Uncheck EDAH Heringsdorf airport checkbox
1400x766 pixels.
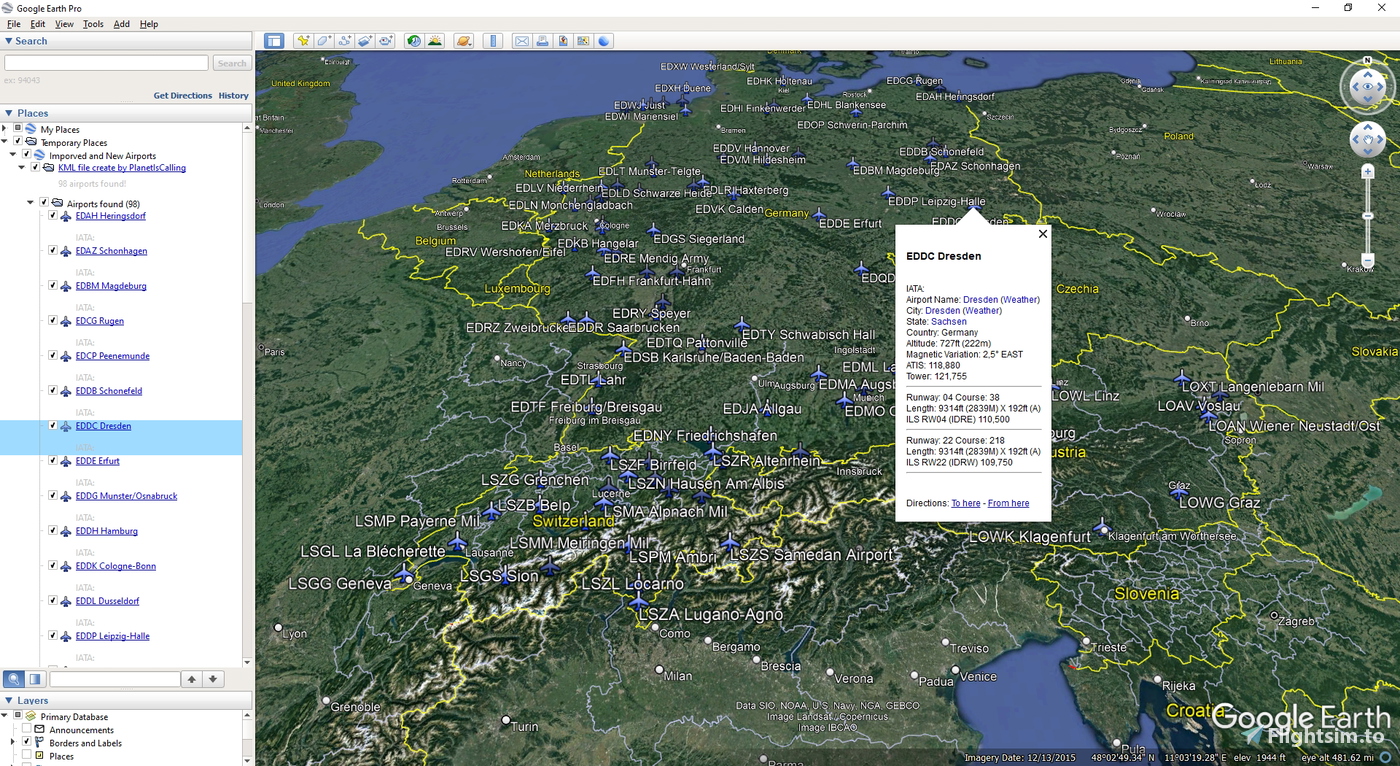click(x=52, y=215)
